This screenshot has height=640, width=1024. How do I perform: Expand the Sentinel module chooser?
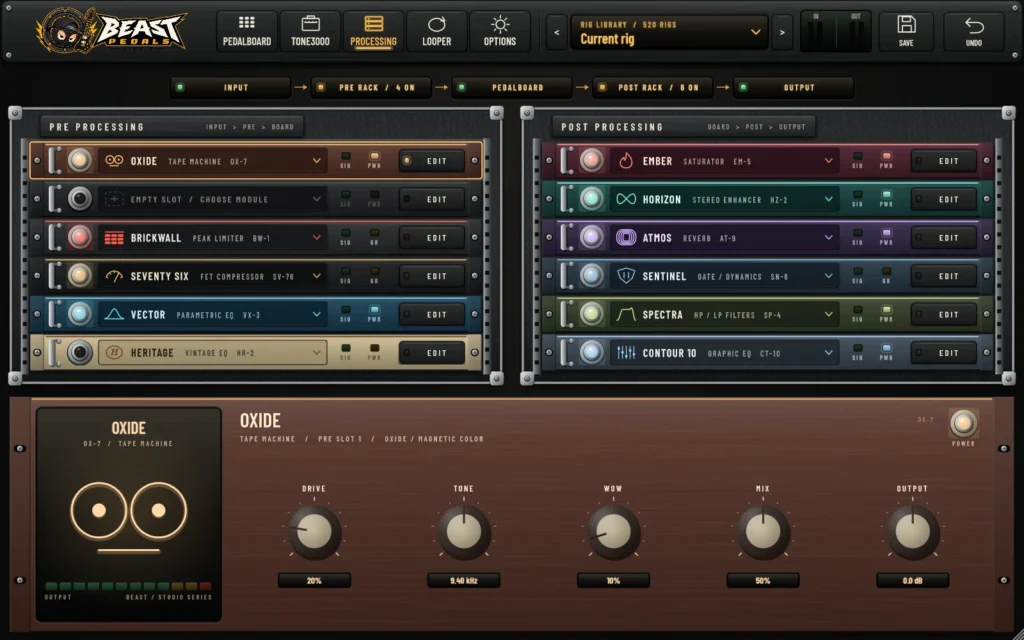[829, 276]
